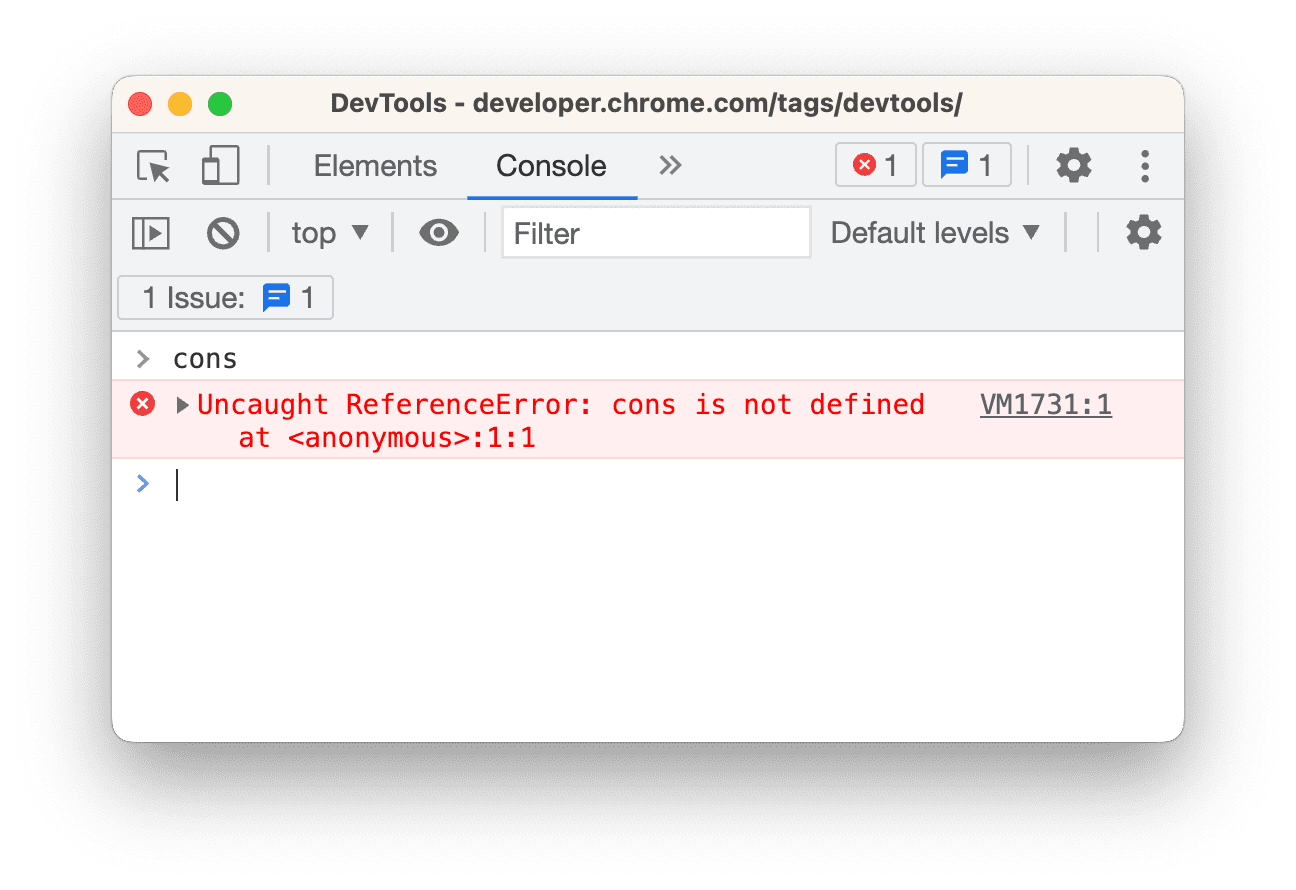
Task: Click the blue issues count badge
Action: tap(966, 166)
